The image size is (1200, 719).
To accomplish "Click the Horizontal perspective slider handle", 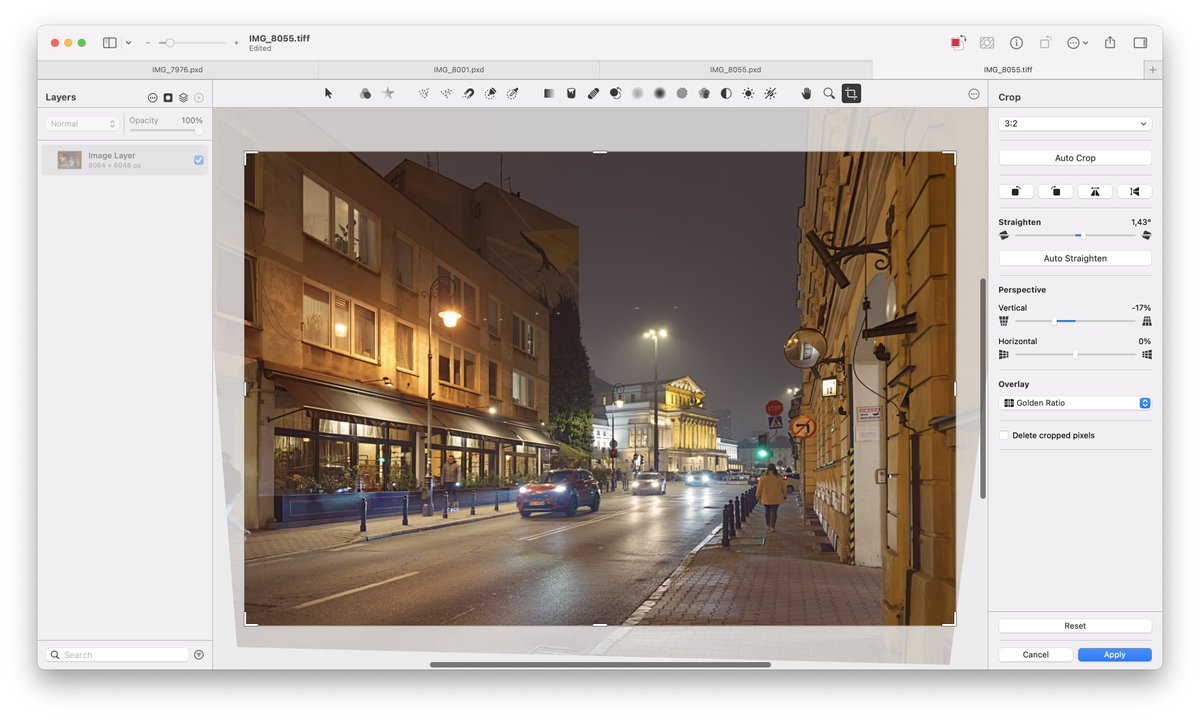I will click(x=1075, y=355).
